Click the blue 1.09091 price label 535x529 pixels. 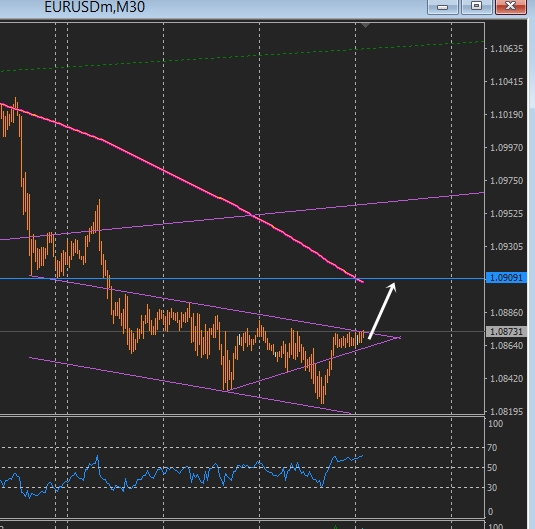point(506,278)
